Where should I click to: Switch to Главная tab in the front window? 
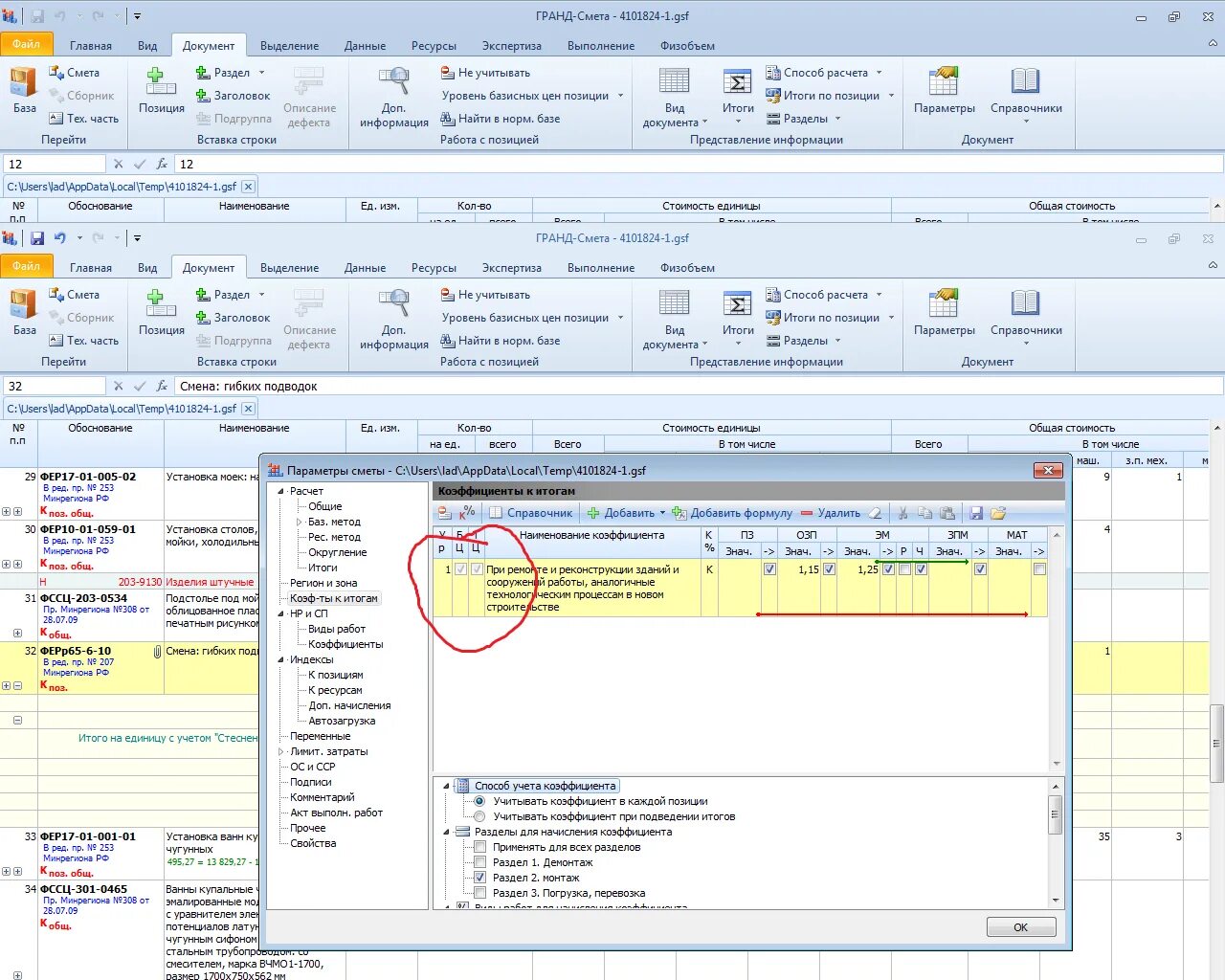tap(91, 268)
